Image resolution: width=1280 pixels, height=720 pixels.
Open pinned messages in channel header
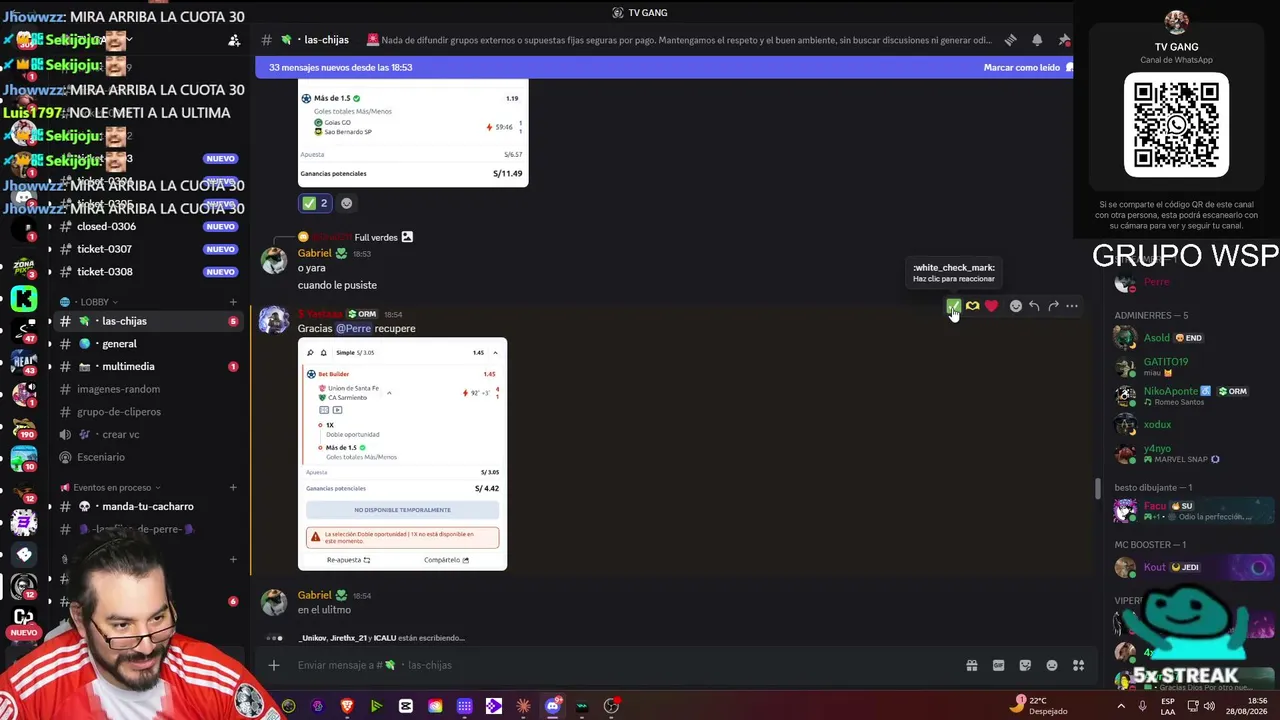1064,40
